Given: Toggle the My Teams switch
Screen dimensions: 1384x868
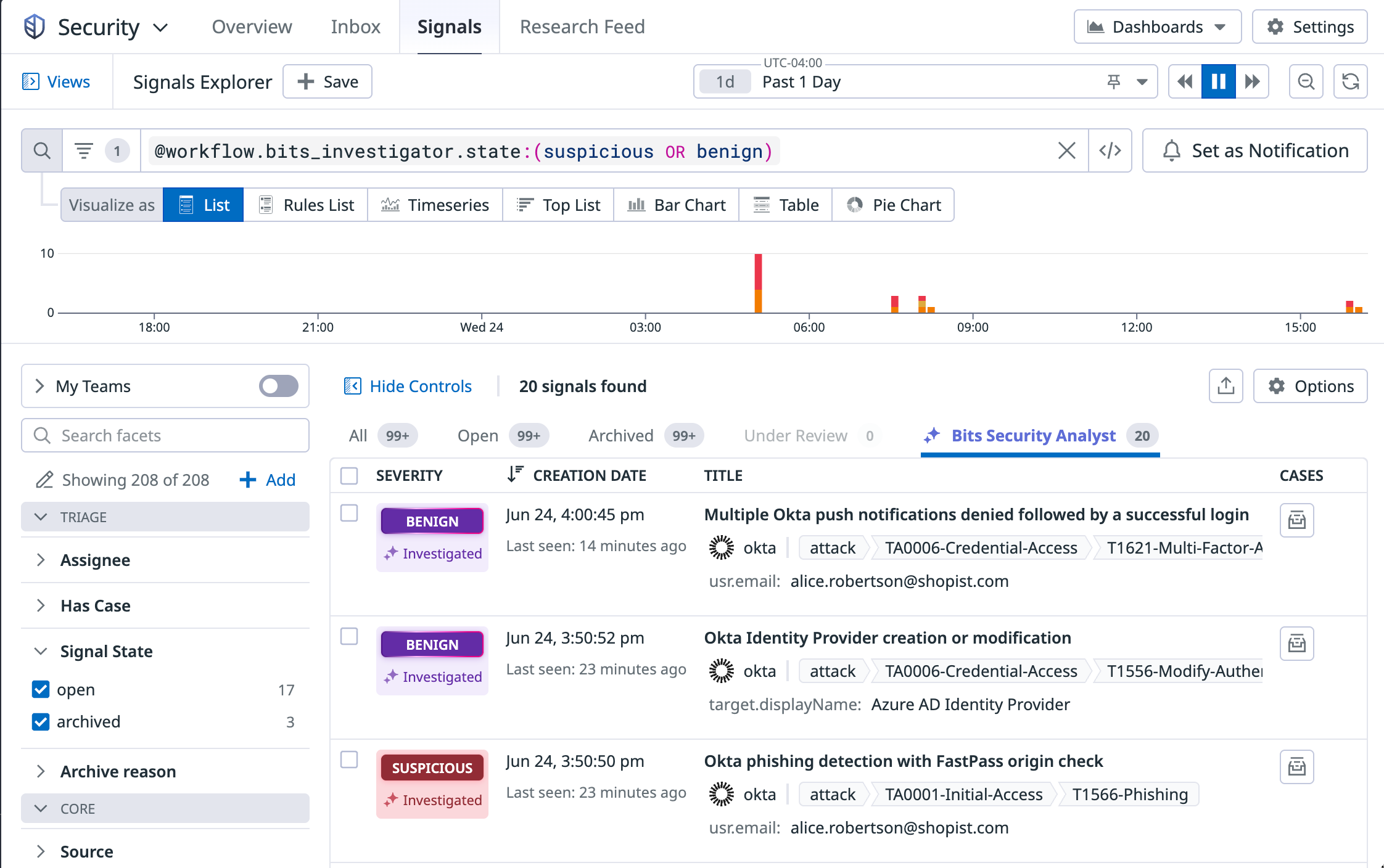Looking at the screenshot, I should point(279,387).
